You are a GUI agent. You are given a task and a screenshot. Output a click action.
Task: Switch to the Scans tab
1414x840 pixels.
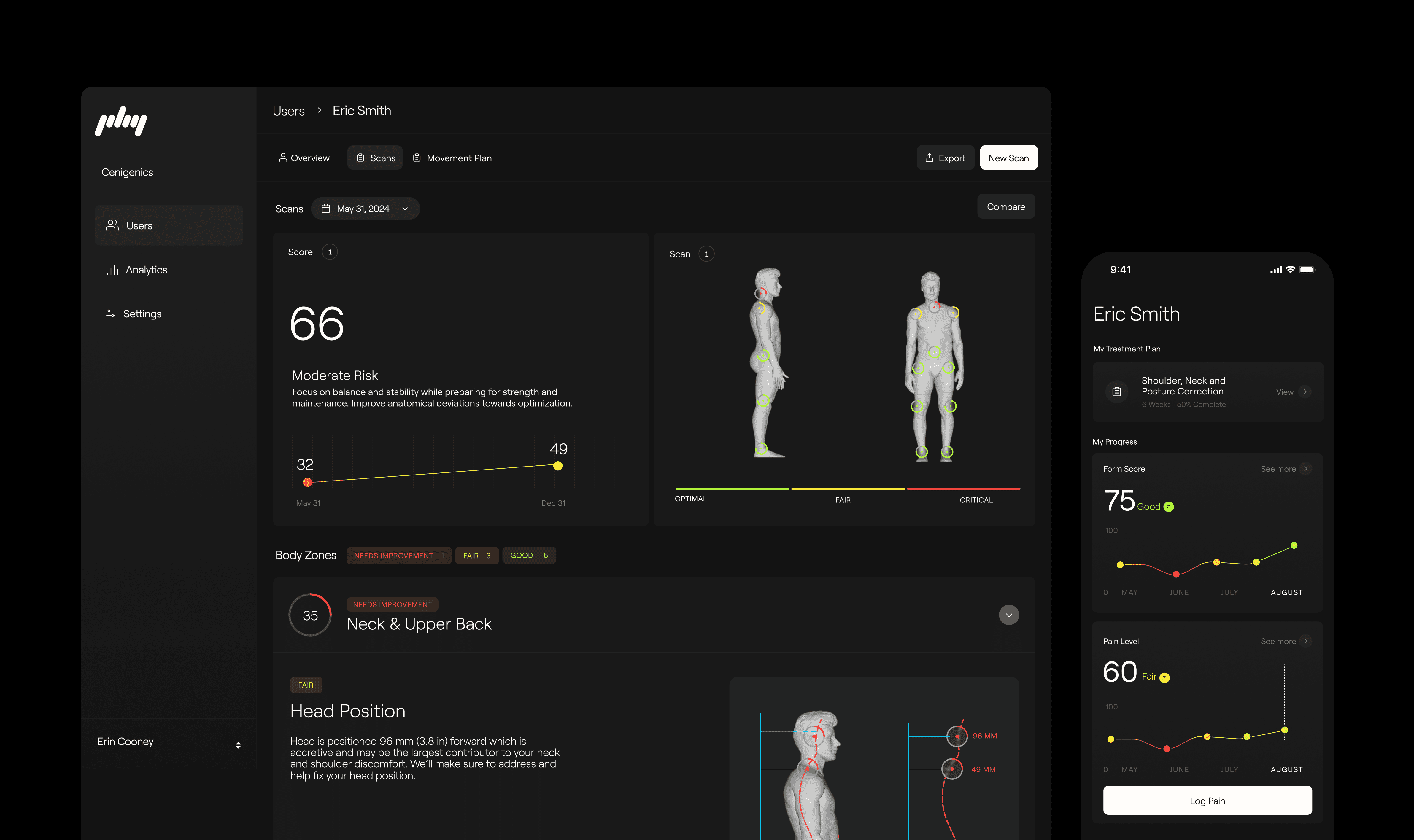tap(375, 158)
